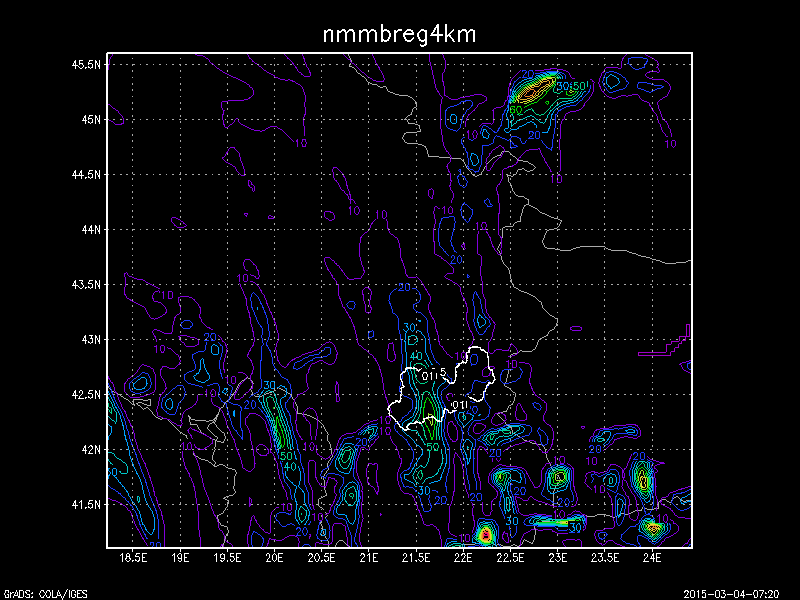Image resolution: width=800 pixels, height=600 pixels.
Task: Click the 42.5N latitude label
Action: point(86,394)
